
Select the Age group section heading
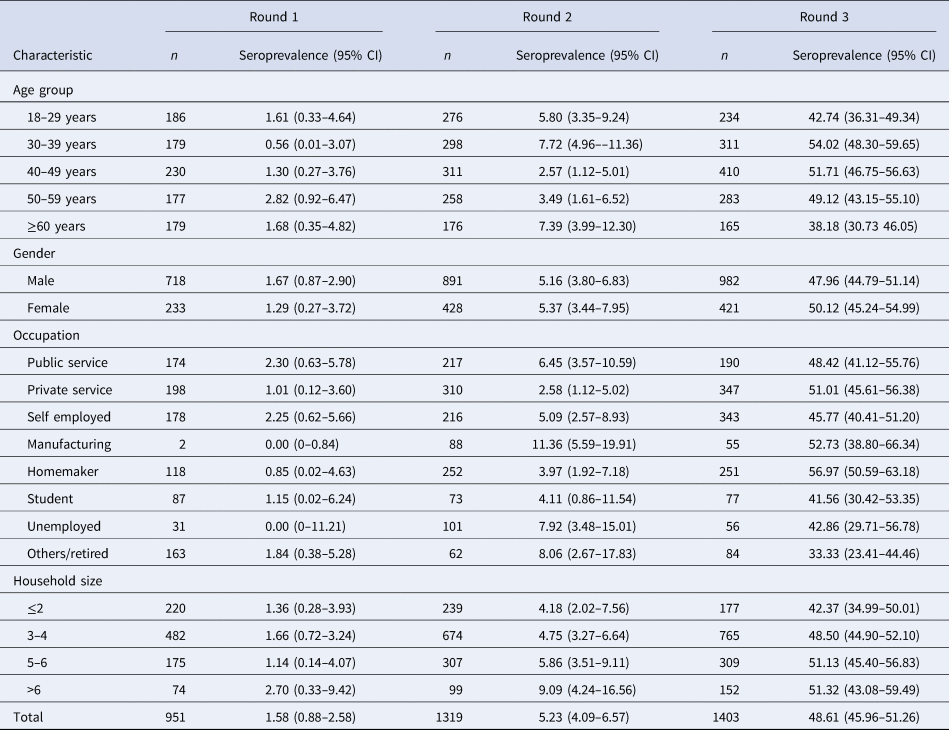point(41,90)
